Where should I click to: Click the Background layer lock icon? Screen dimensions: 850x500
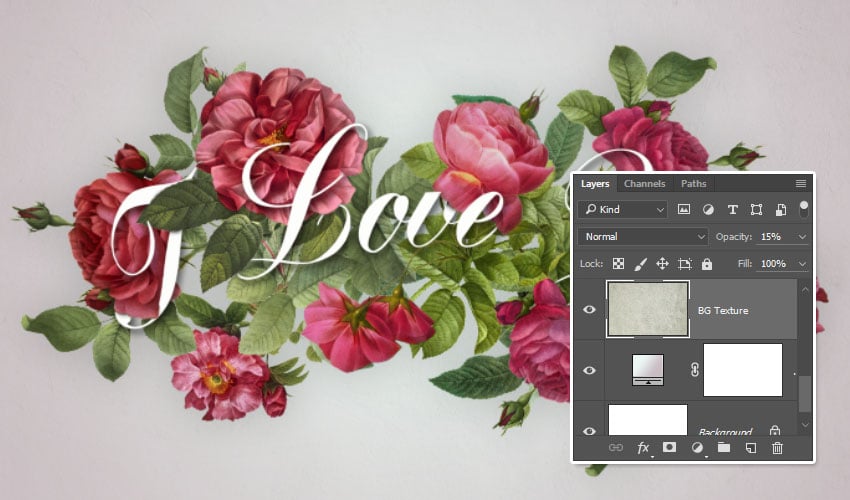point(775,431)
